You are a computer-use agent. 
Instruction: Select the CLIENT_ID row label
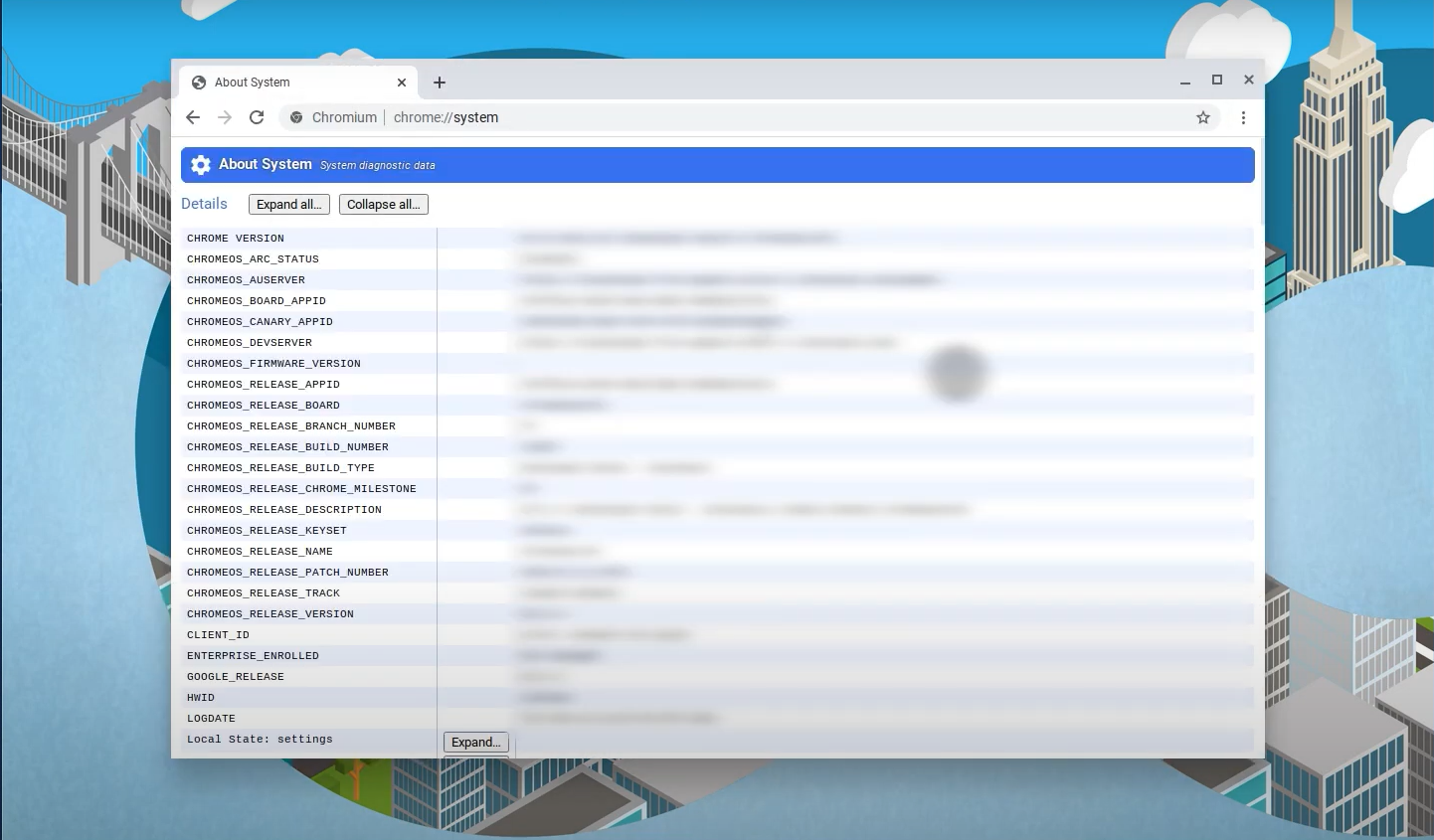coord(218,635)
